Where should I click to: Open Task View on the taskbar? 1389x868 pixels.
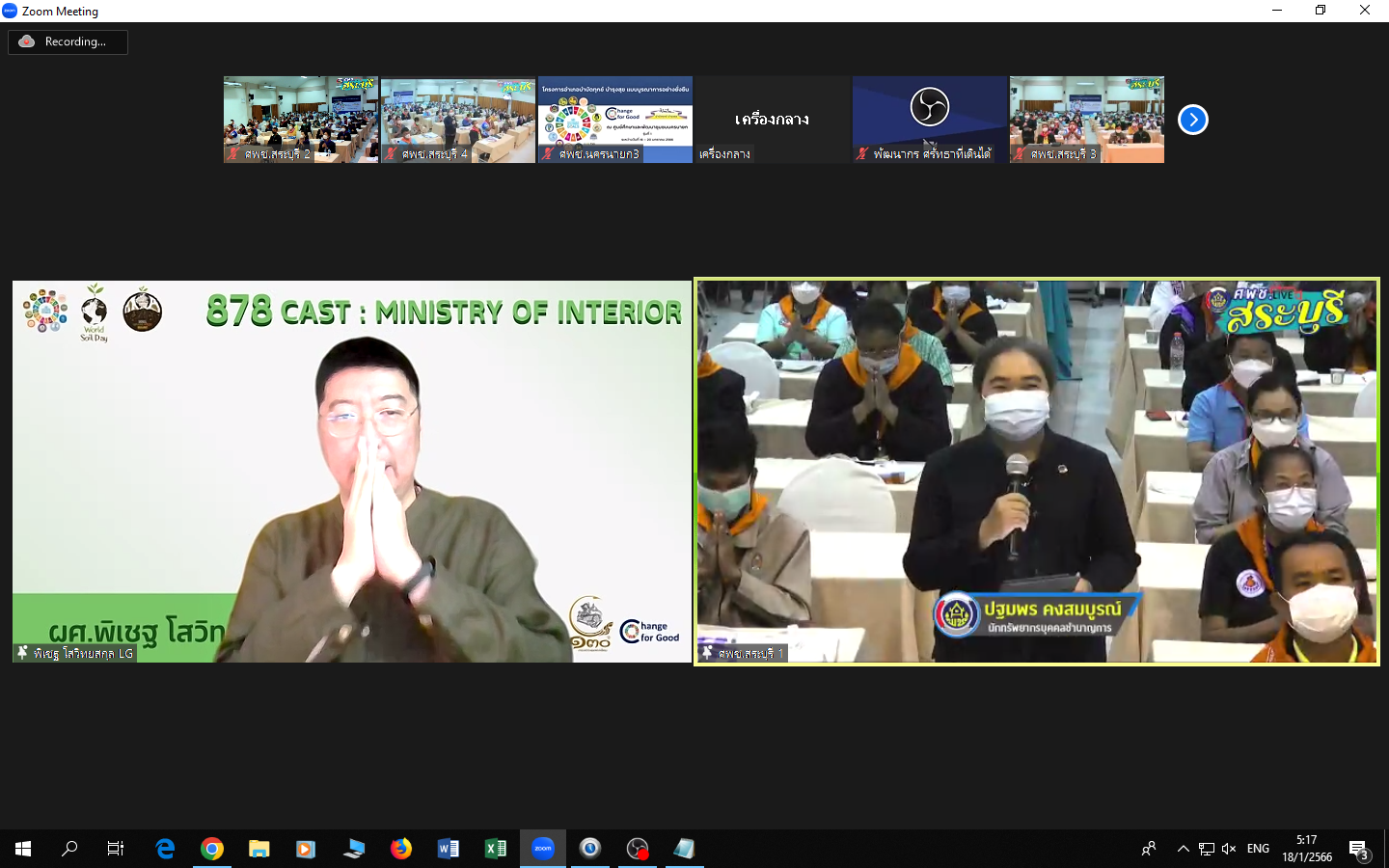pyautogui.click(x=116, y=849)
